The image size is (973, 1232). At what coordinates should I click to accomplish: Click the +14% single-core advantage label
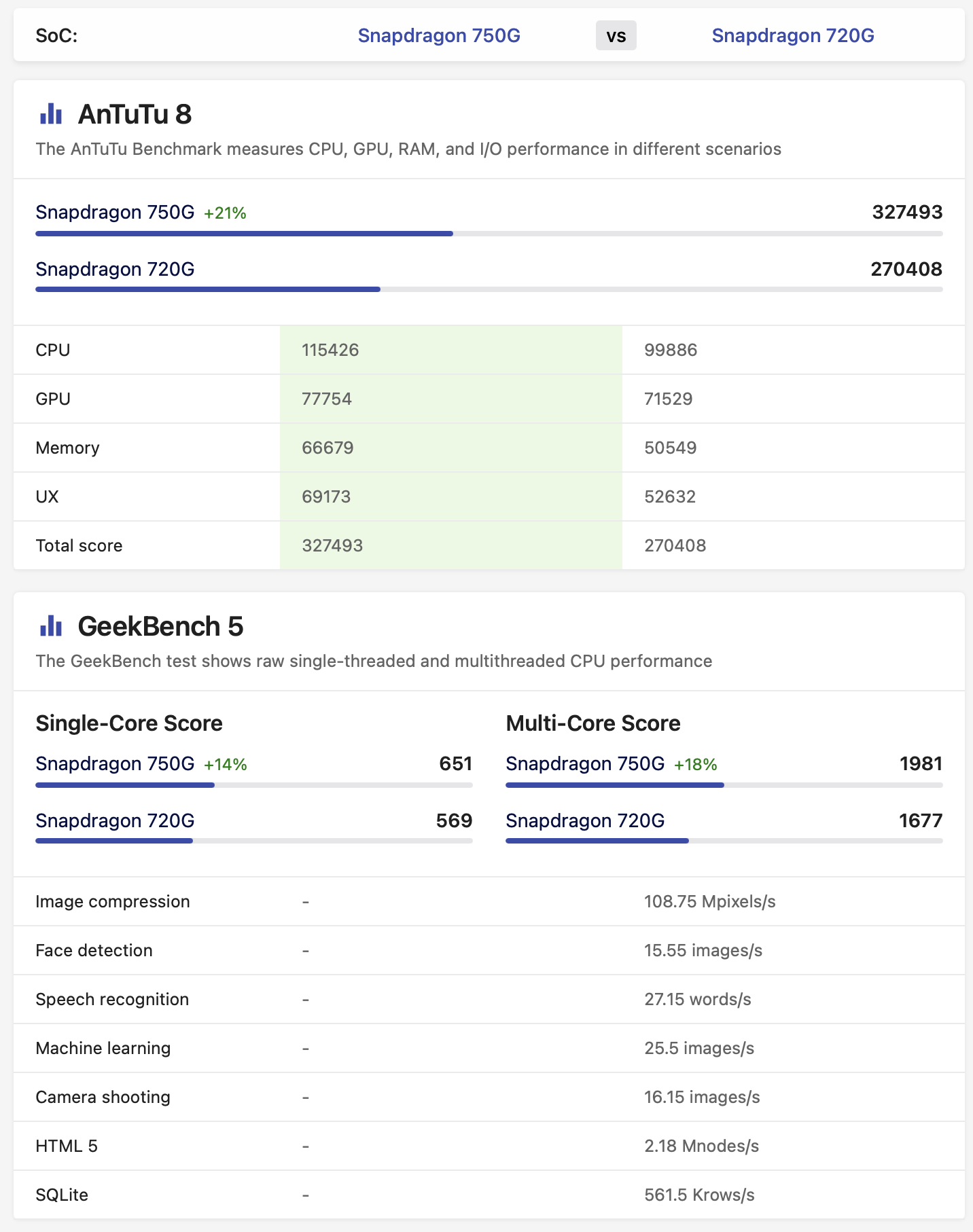pyautogui.click(x=225, y=765)
